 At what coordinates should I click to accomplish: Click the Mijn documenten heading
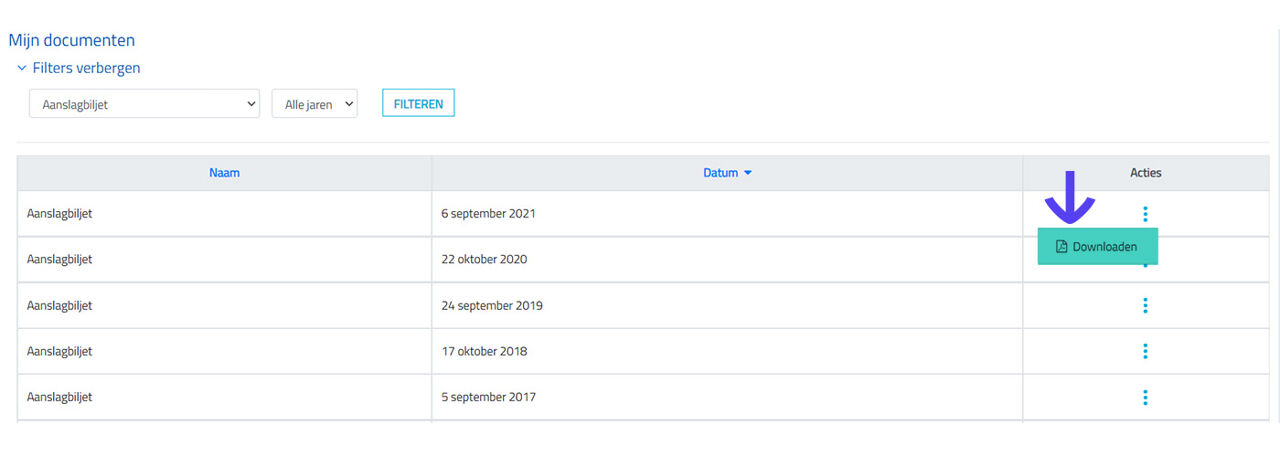72,41
